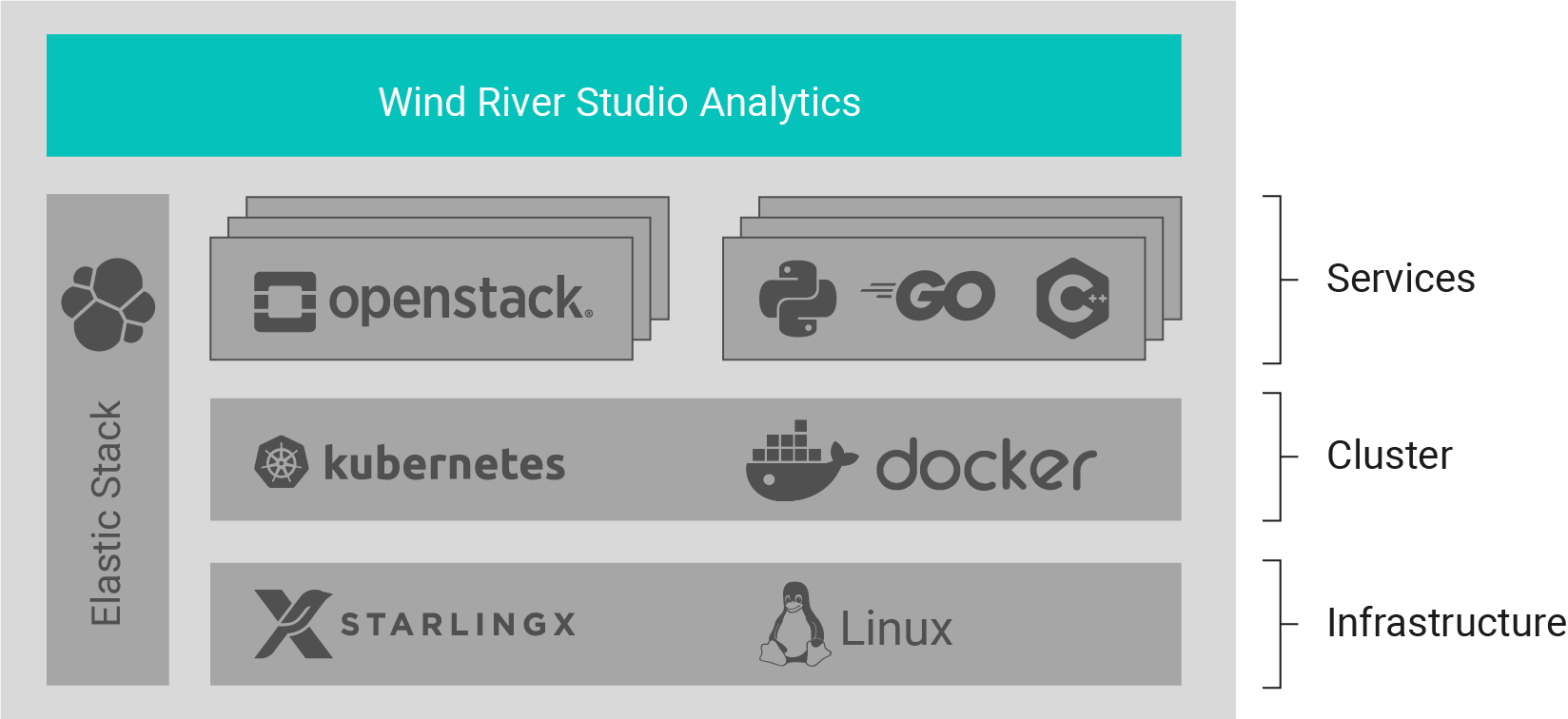Viewport: 1568px width, 719px height.
Task: Select the Wind River Studio Analytics banner
Action: click(x=614, y=96)
